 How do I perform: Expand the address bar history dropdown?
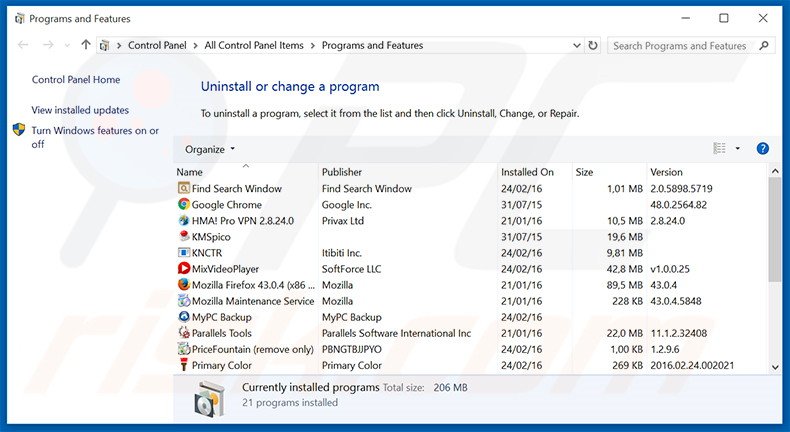point(576,45)
